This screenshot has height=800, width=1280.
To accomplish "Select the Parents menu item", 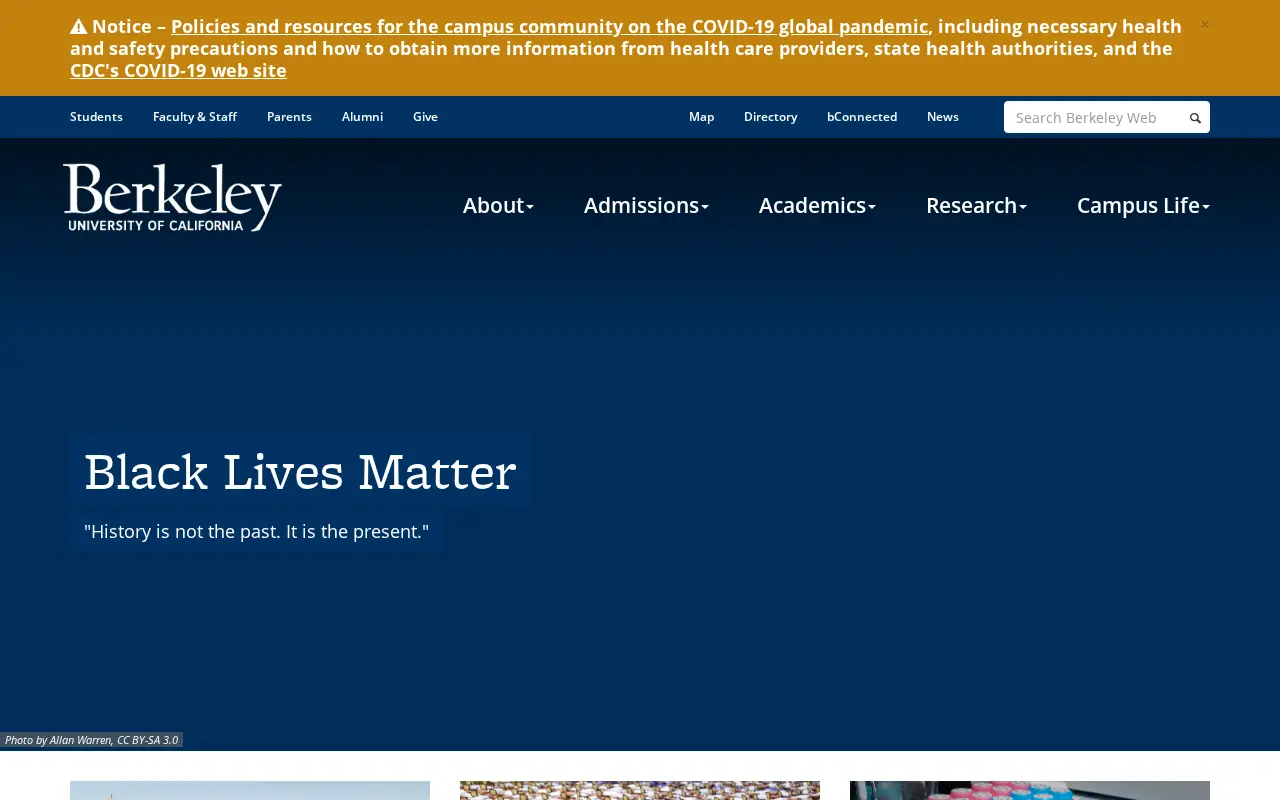I will [289, 117].
